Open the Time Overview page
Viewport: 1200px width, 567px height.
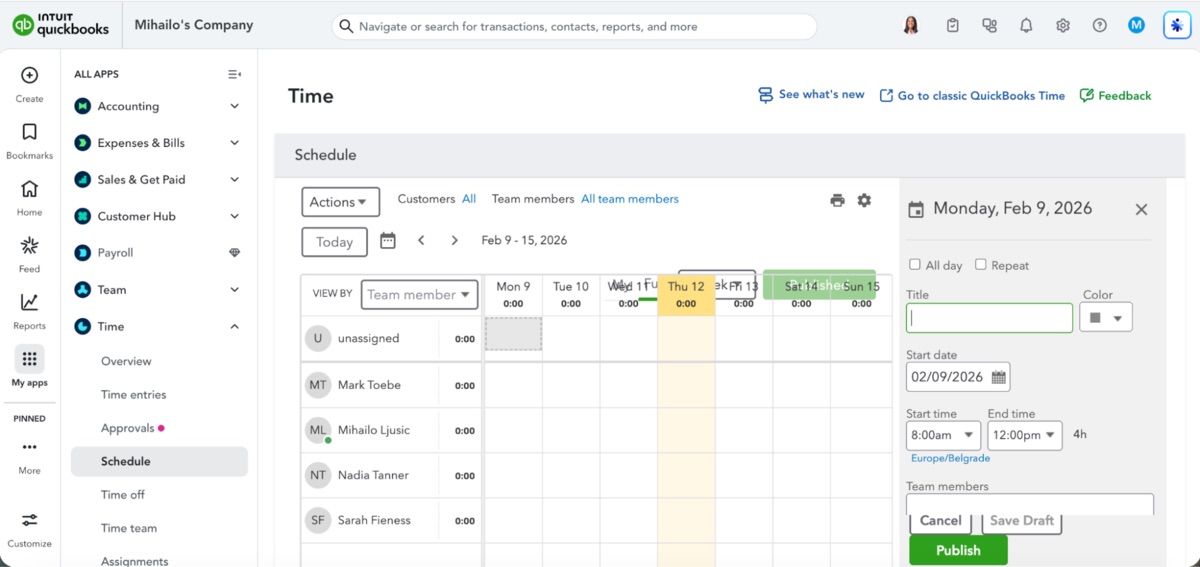tap(126, 361)
